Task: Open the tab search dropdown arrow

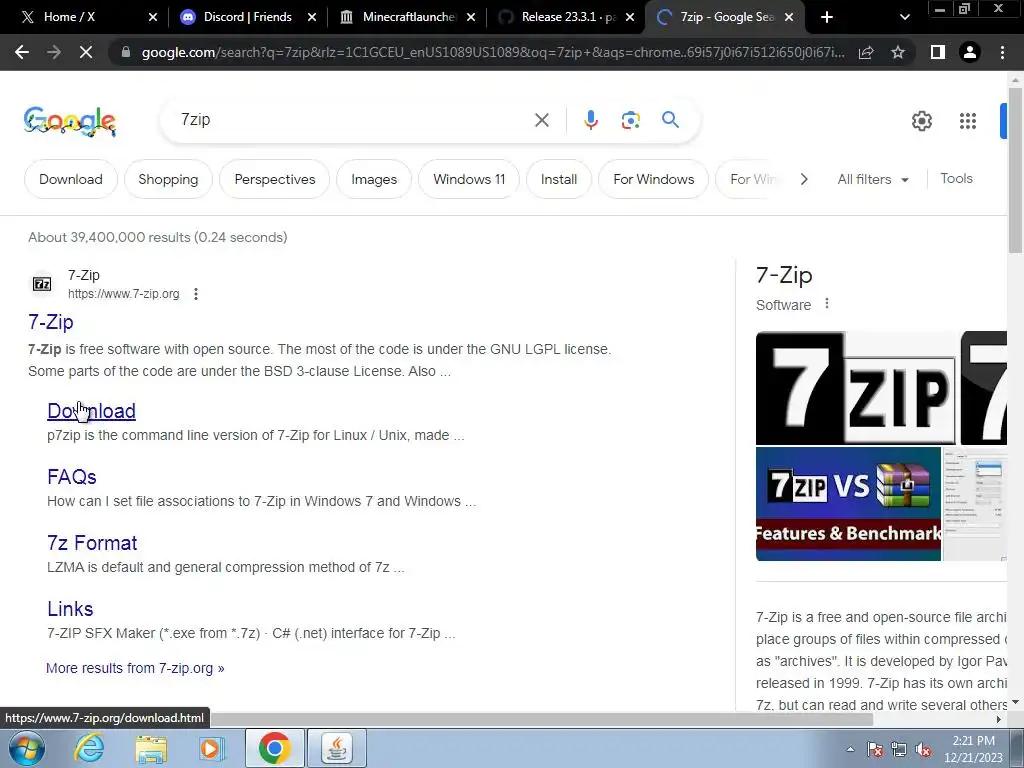Action: 904,17
